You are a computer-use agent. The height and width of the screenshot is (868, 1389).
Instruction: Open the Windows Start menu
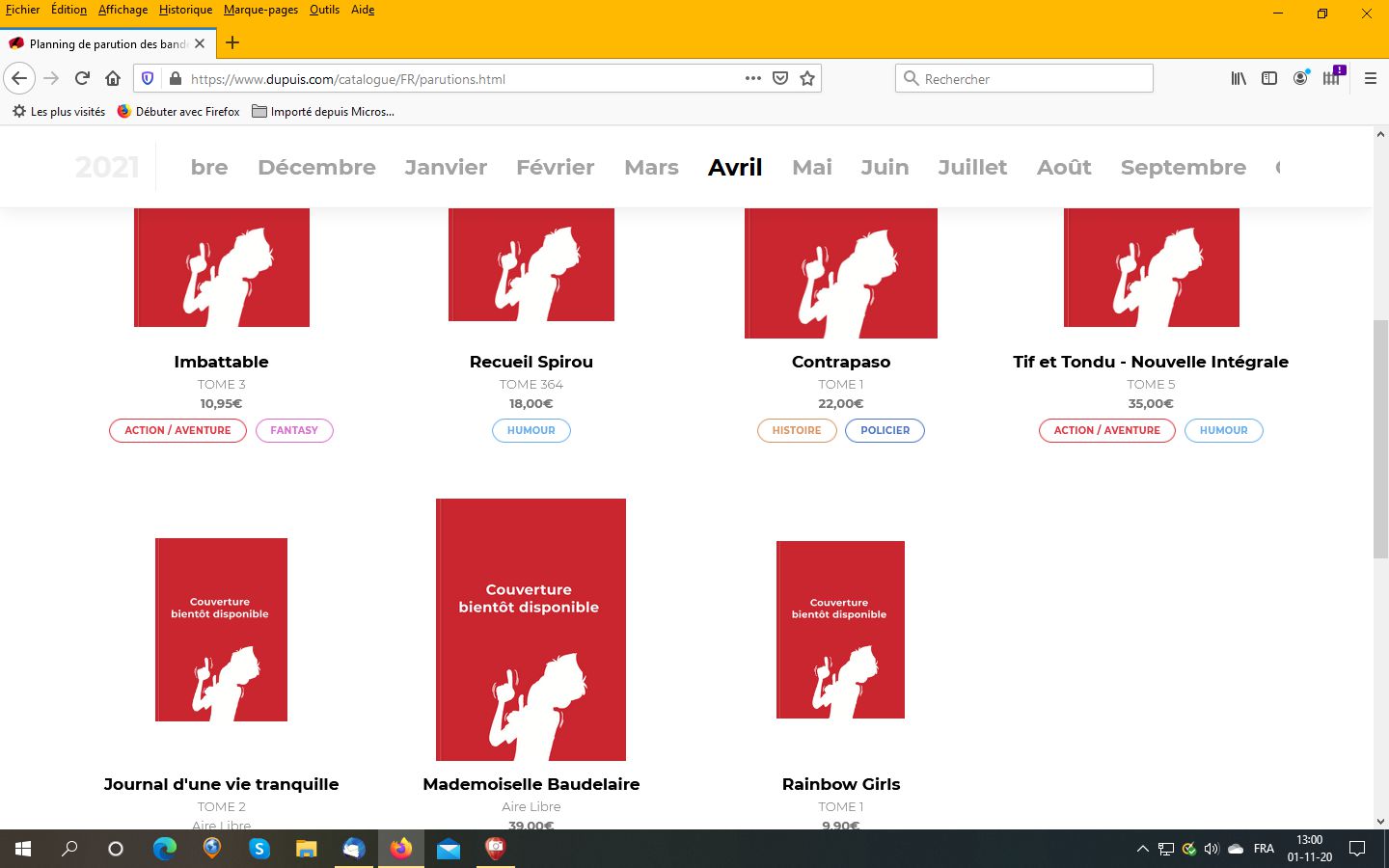[x=23, y=849]
